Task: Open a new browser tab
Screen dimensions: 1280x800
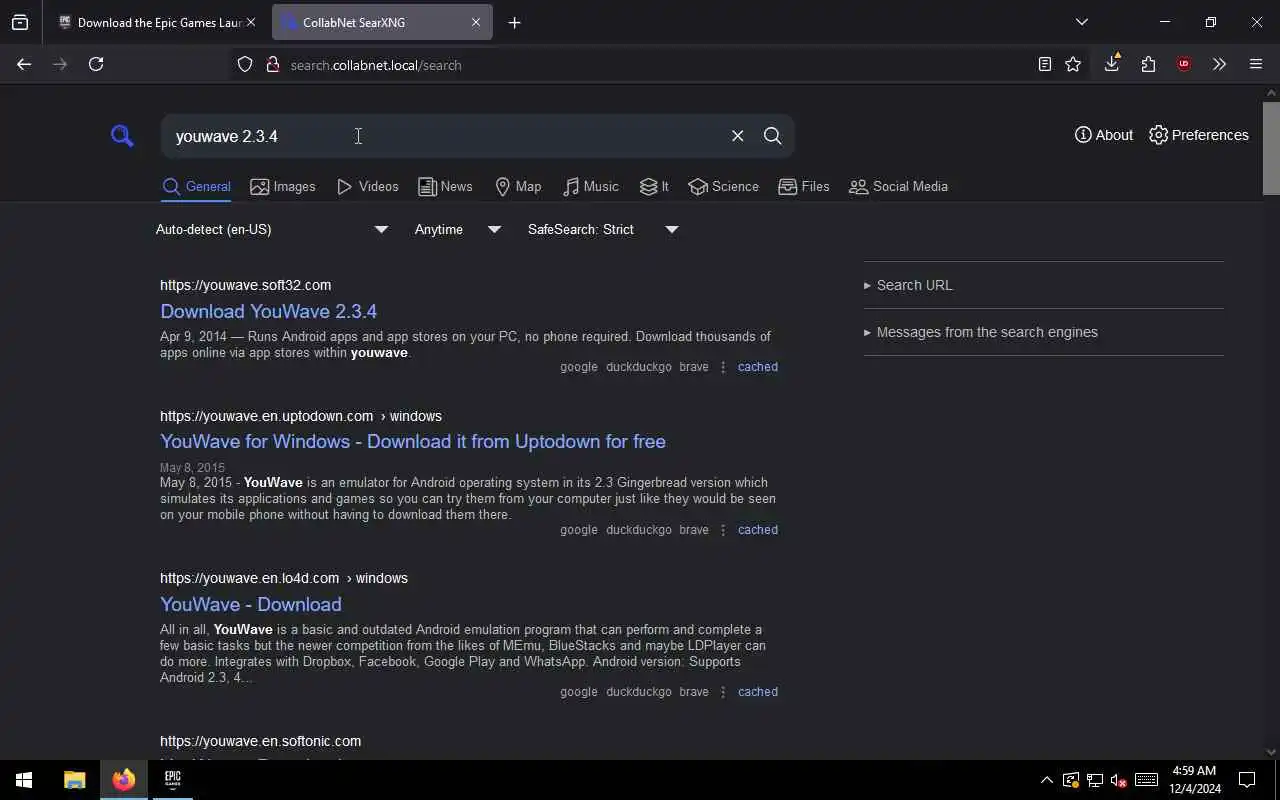Action: point(514,22)
